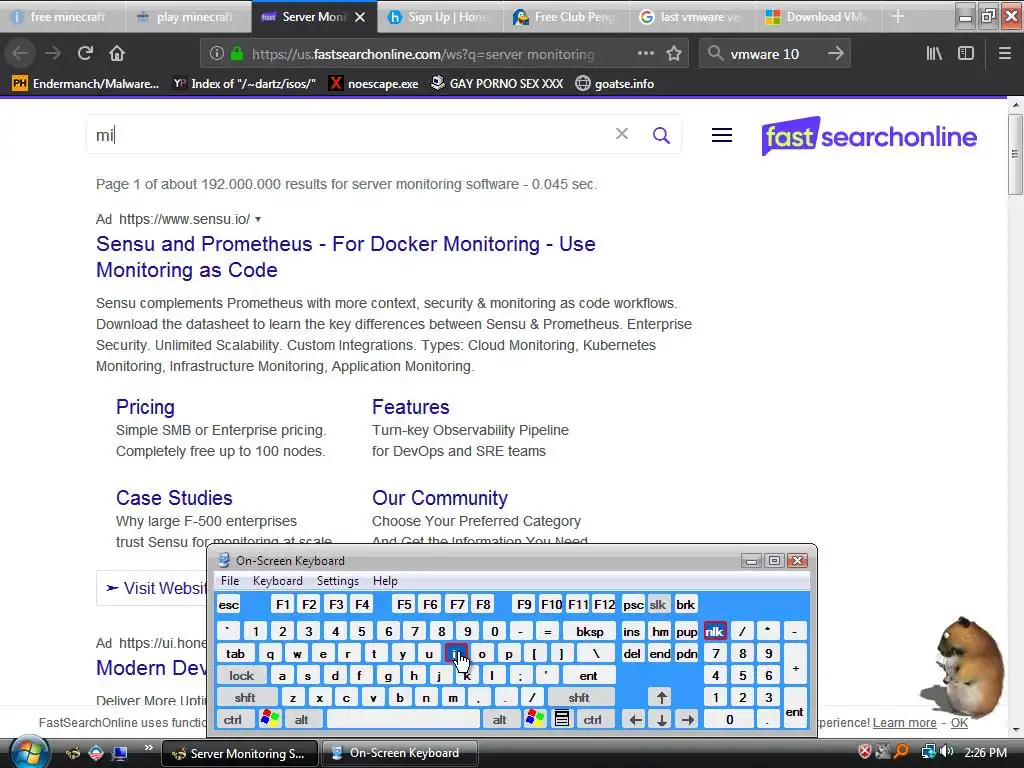Open noescape.exe bookmark

tap(374, 84)
